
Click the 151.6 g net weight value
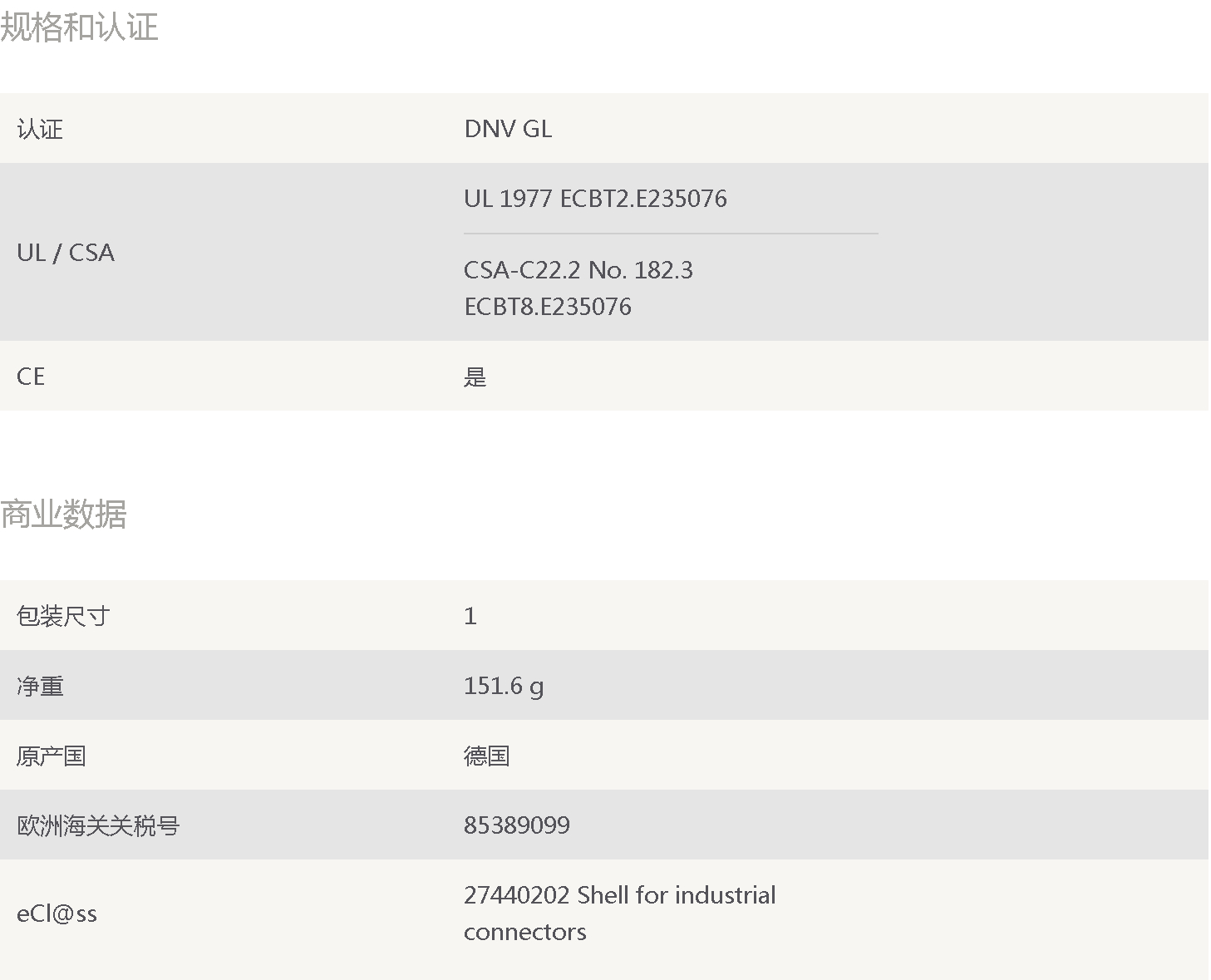coord(504,686)
